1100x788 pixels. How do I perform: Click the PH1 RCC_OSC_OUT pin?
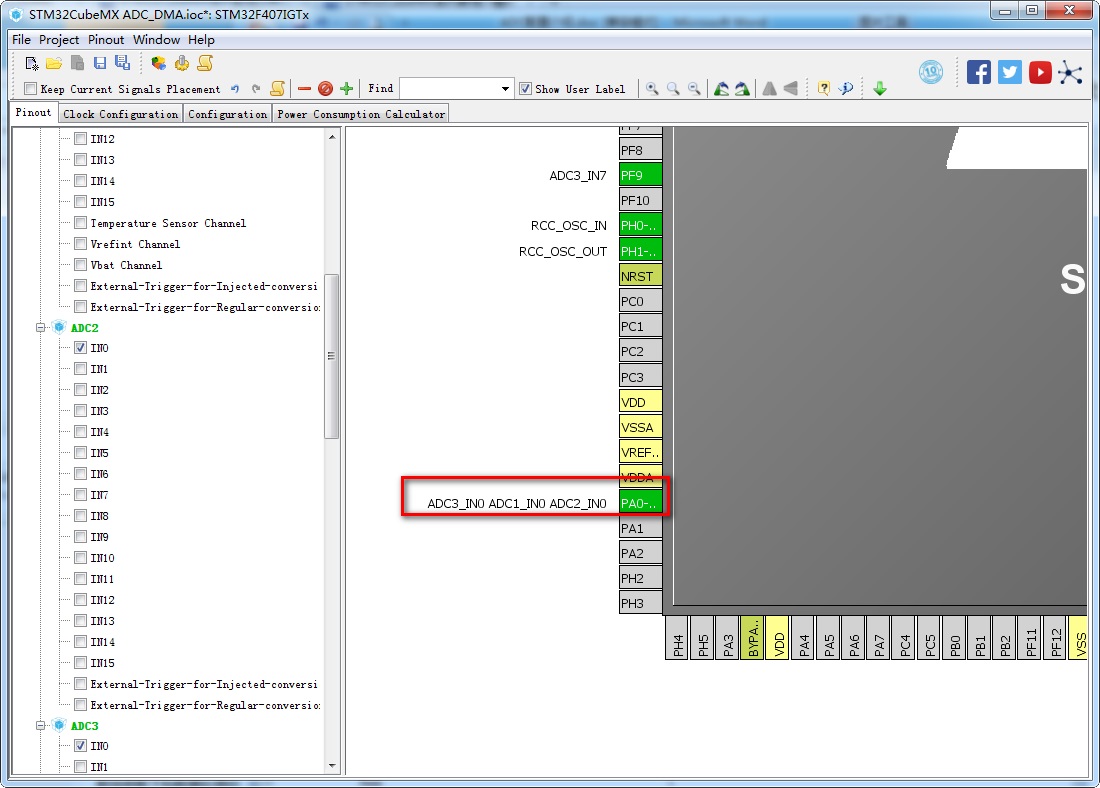[x=640, y=251]
